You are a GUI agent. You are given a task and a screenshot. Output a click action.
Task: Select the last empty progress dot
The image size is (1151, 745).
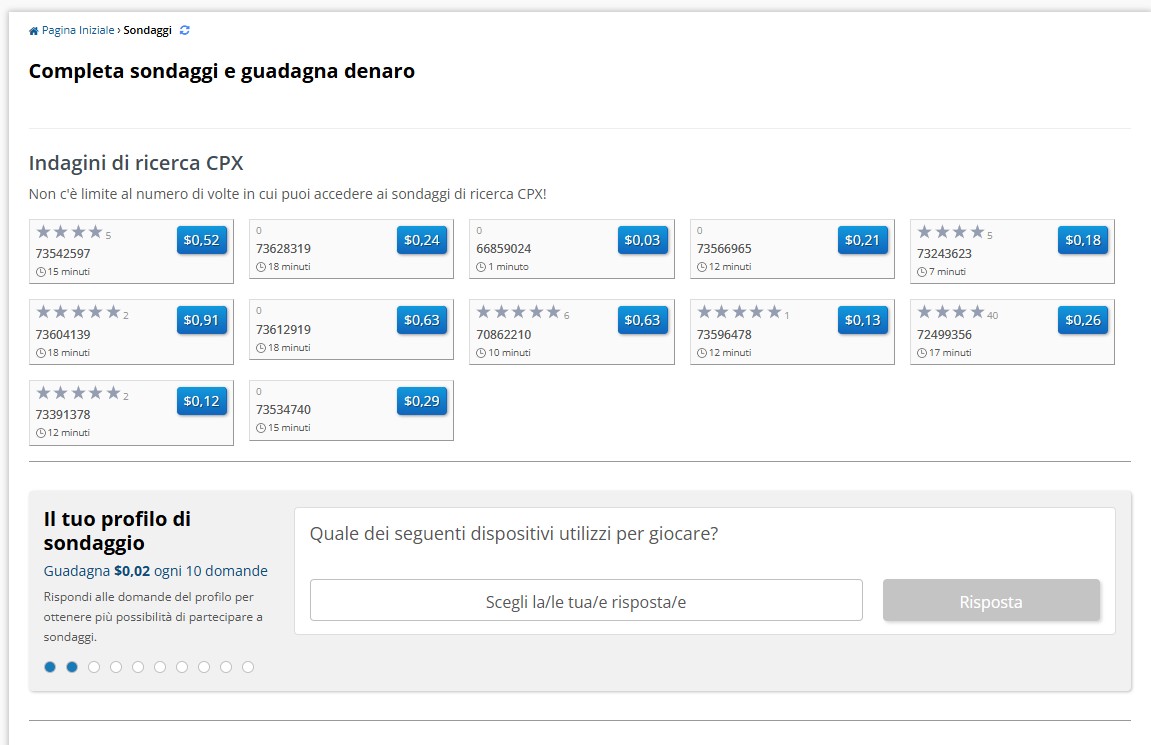pyautogui.click(x=248, y=667)
